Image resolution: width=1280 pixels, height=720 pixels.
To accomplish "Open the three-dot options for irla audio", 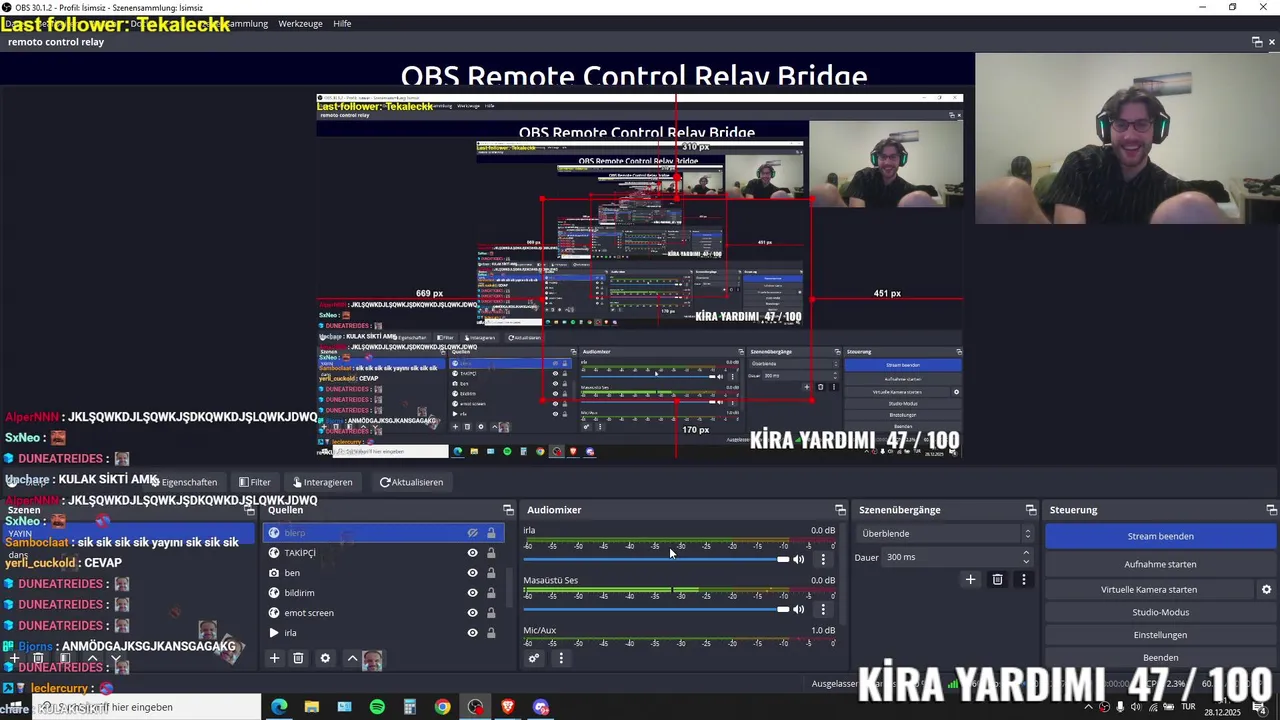I will tap(823, 559).
